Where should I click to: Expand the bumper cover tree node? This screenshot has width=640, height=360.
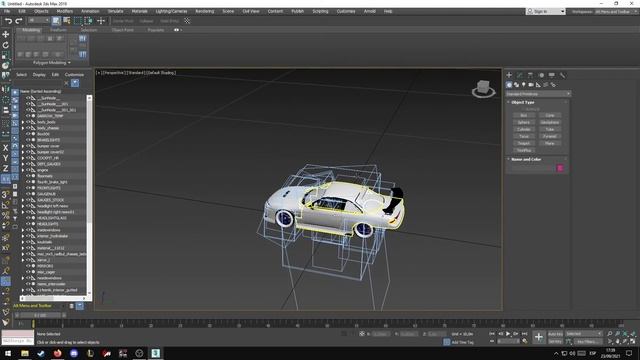point(23,146)
